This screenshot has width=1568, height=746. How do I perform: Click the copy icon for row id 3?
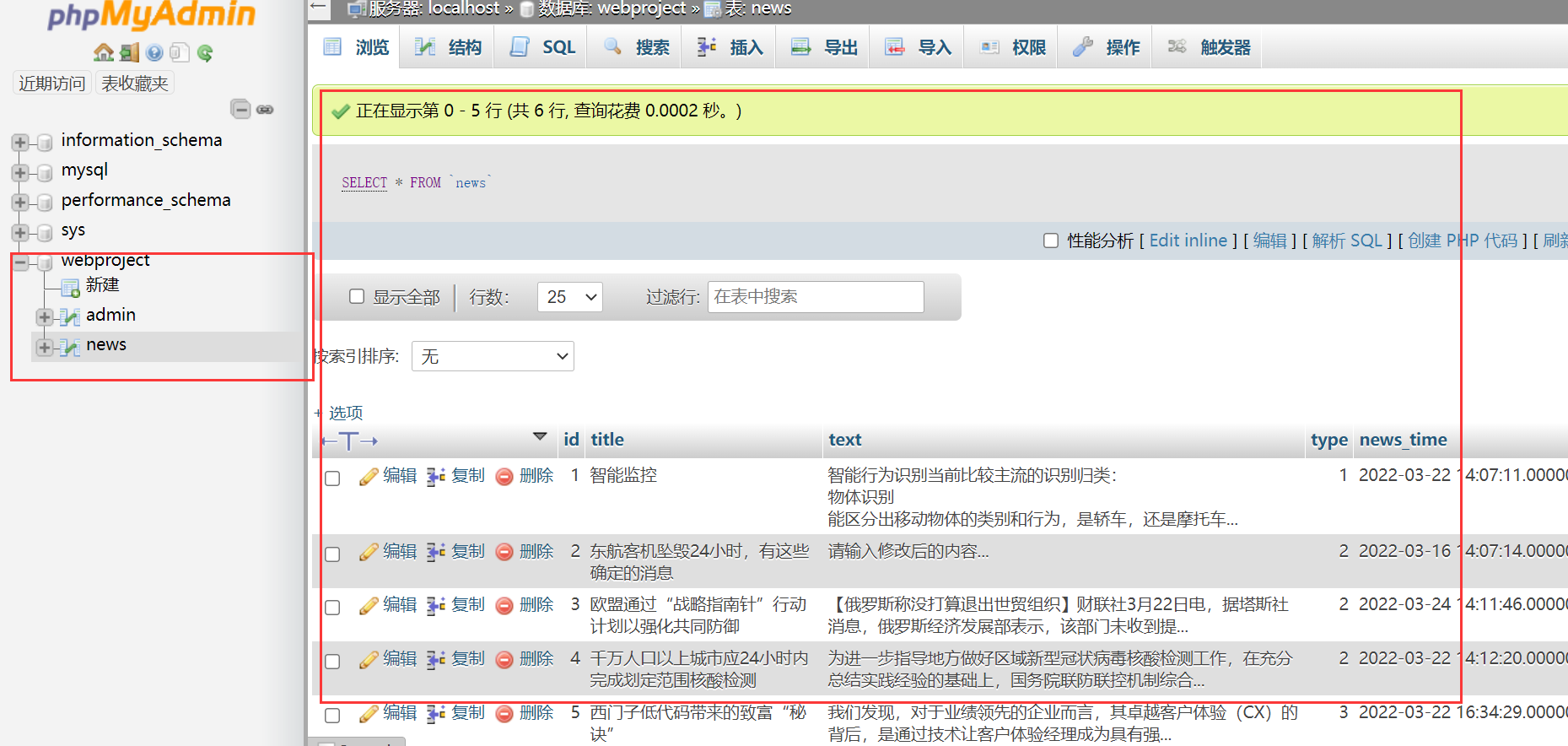click(435, 606)
